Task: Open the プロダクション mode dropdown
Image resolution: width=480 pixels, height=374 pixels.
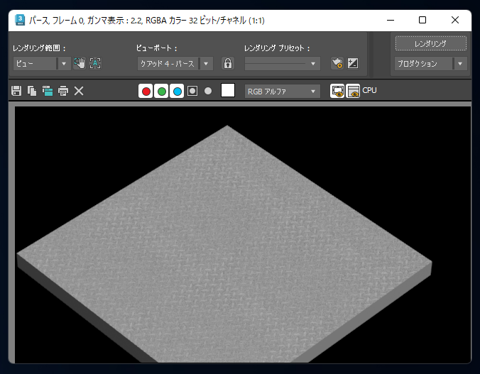Action: tap(431, 63)
